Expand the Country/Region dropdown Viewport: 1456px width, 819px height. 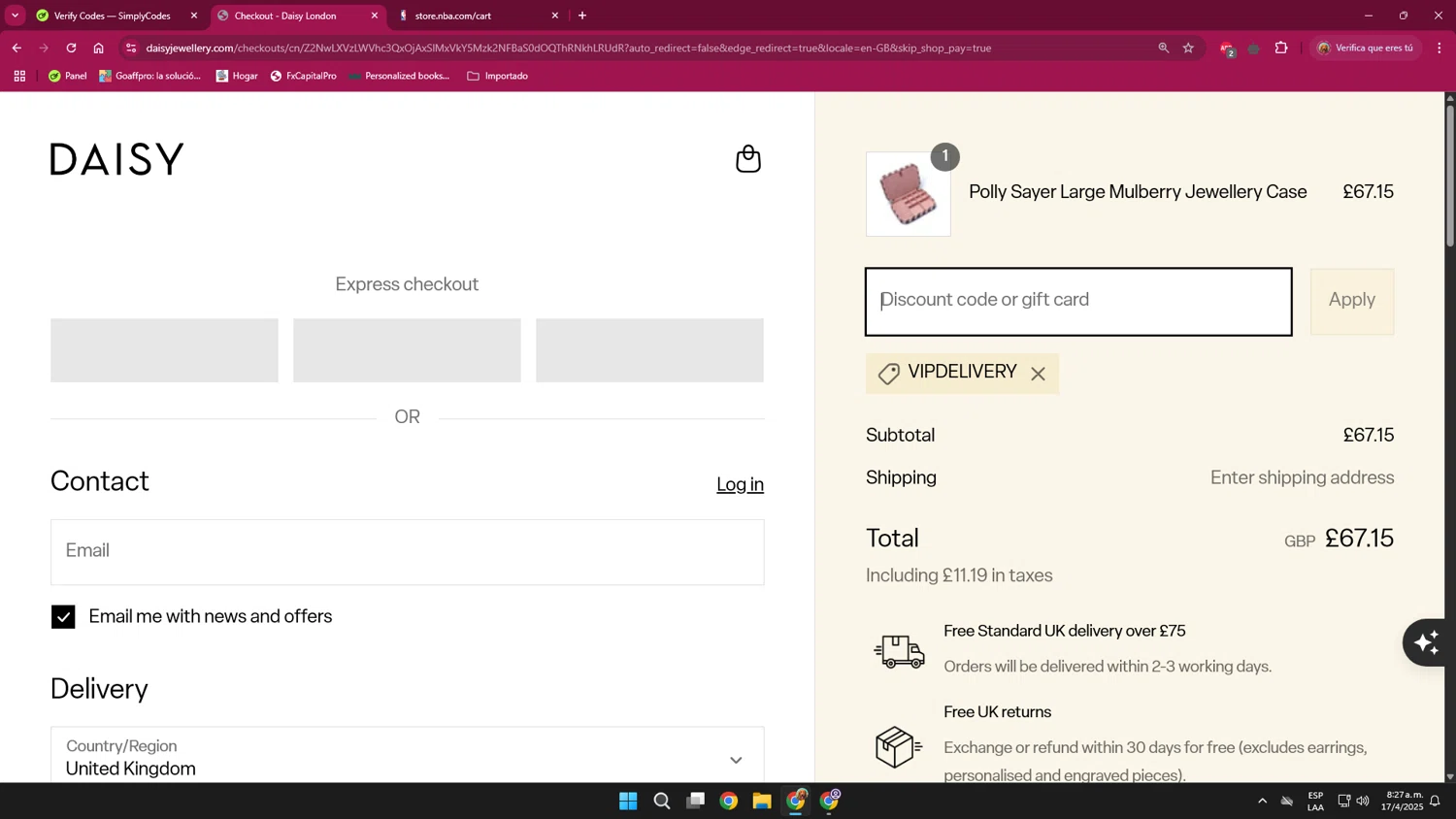point(407,758)
